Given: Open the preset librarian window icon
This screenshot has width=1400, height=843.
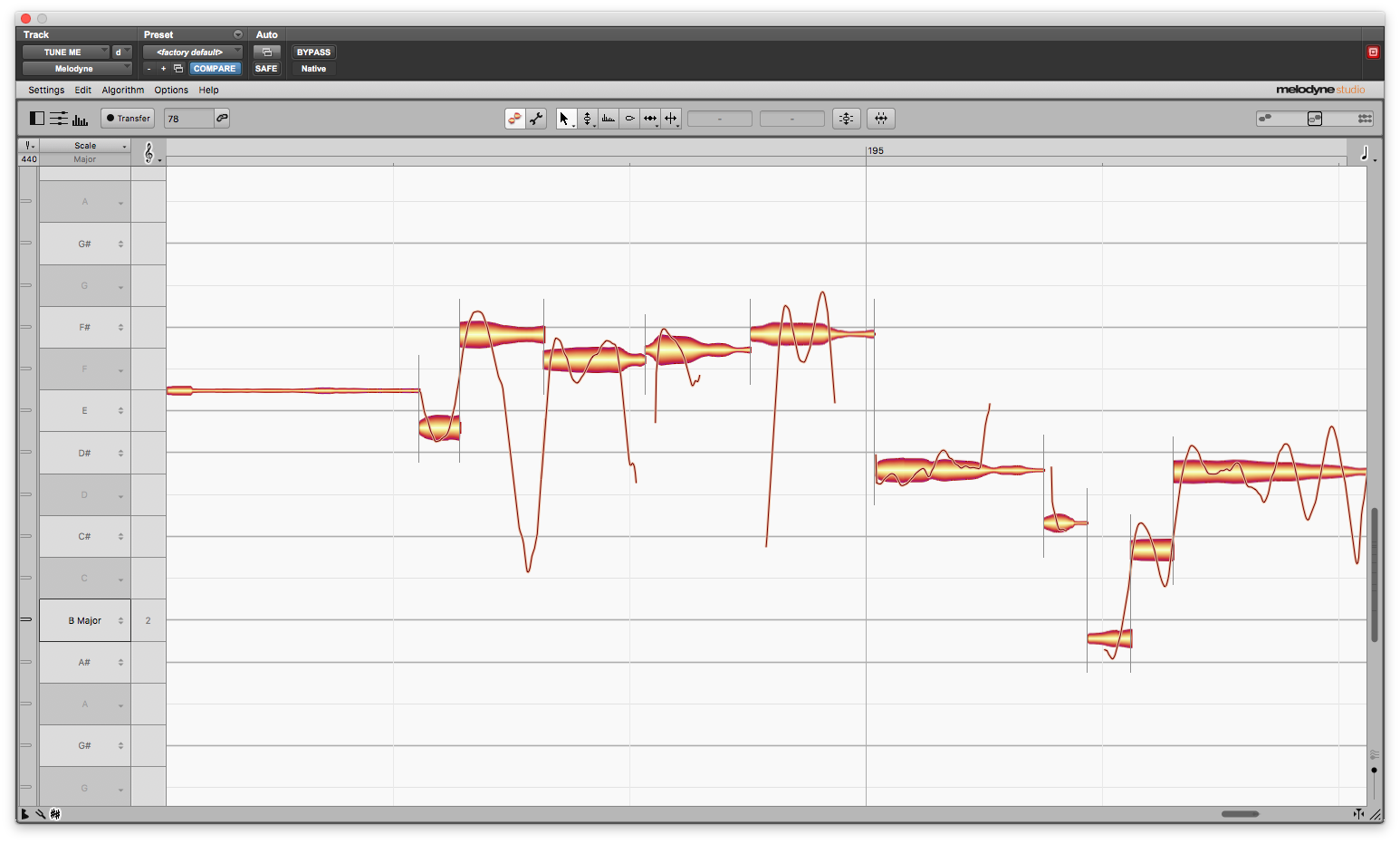Looking at the screenshot, I should click(178, 69).
